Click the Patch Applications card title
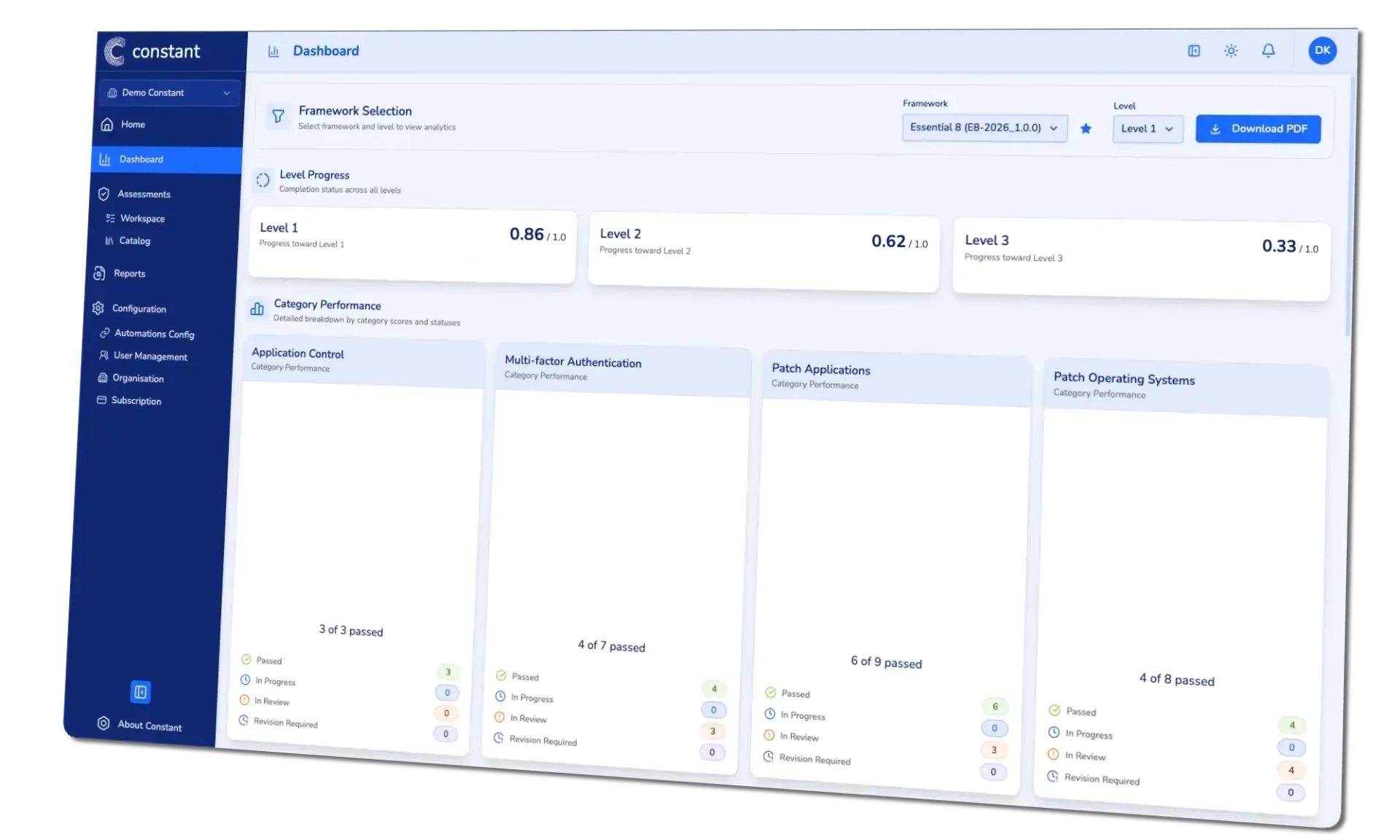1400x840 pixels. [x=821, y=369]
